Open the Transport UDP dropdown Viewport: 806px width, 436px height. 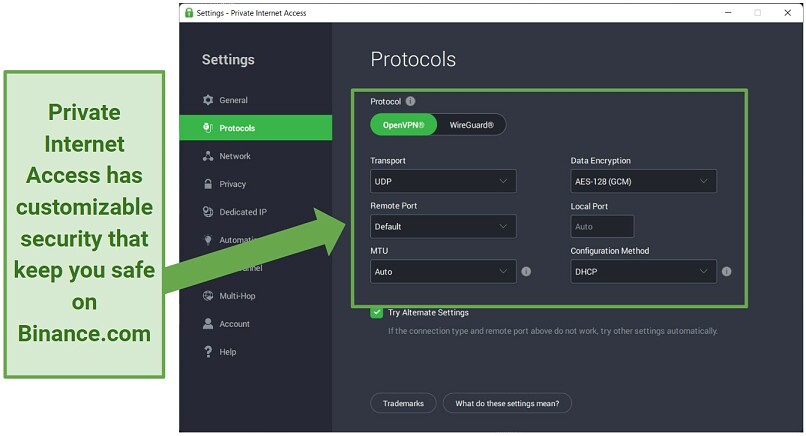(x=443, y=182)
